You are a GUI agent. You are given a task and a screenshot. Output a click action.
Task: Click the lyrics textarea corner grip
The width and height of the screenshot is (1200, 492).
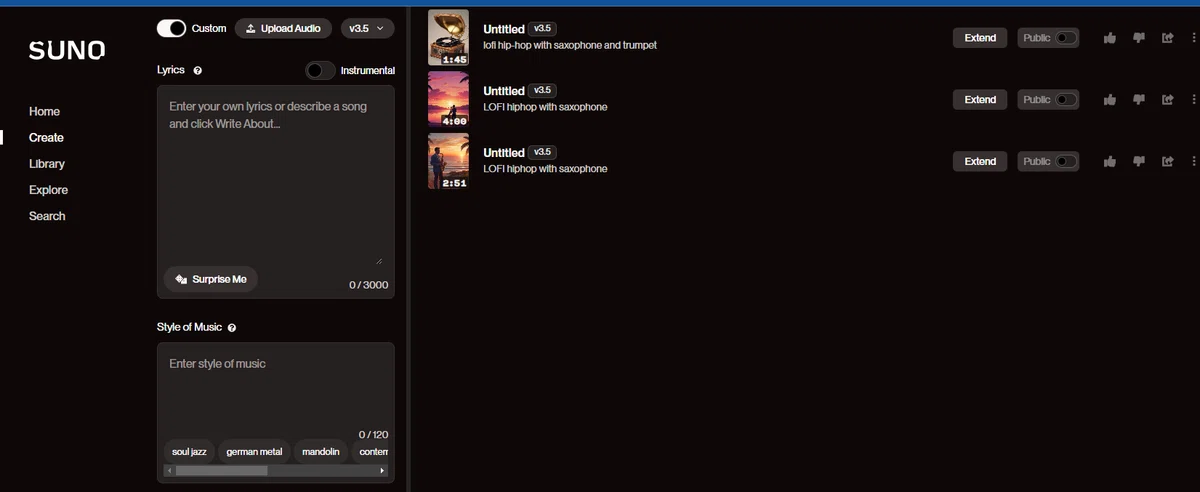[x=378, y=260]
